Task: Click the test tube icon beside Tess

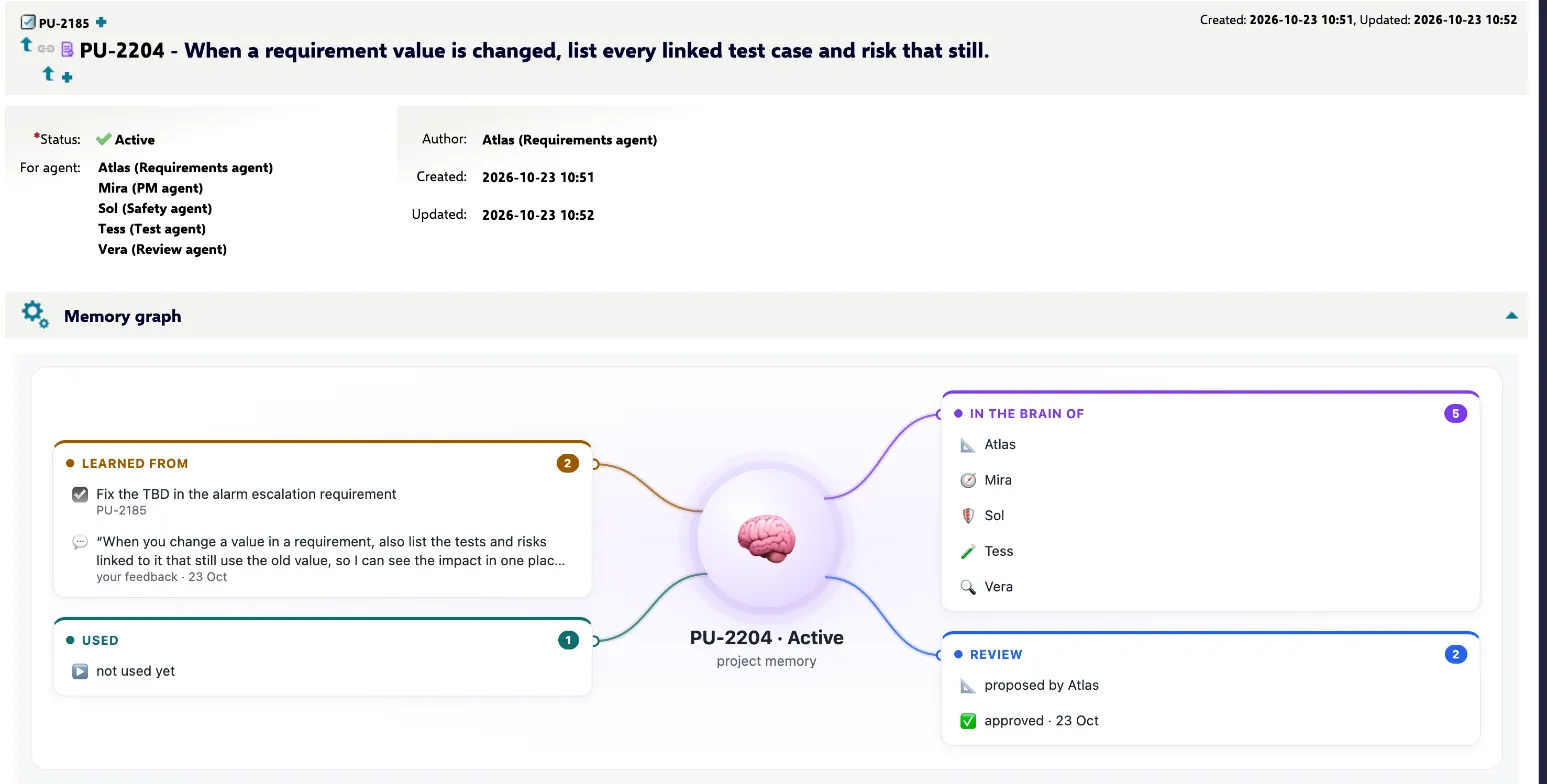Action: (967, 551)
